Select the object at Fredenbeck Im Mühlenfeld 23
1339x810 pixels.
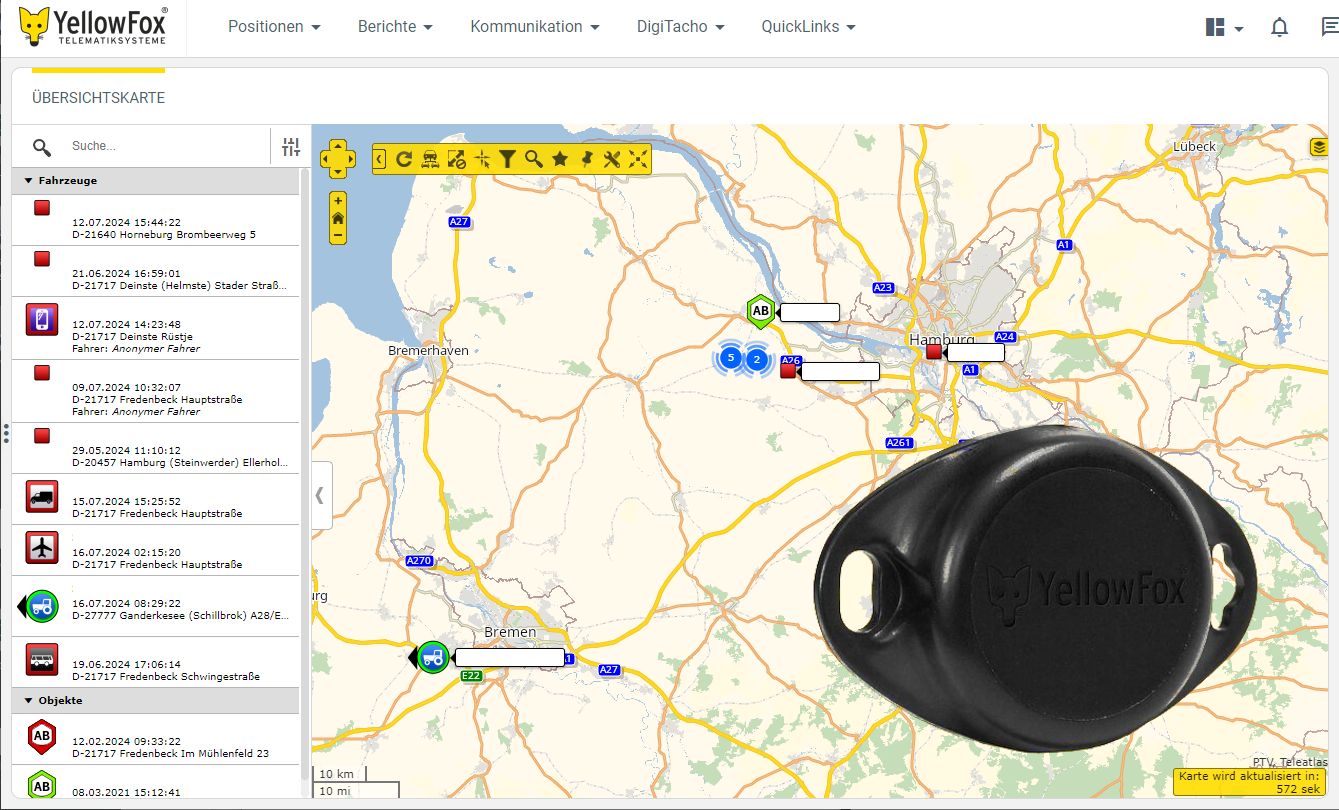(155, 739)
